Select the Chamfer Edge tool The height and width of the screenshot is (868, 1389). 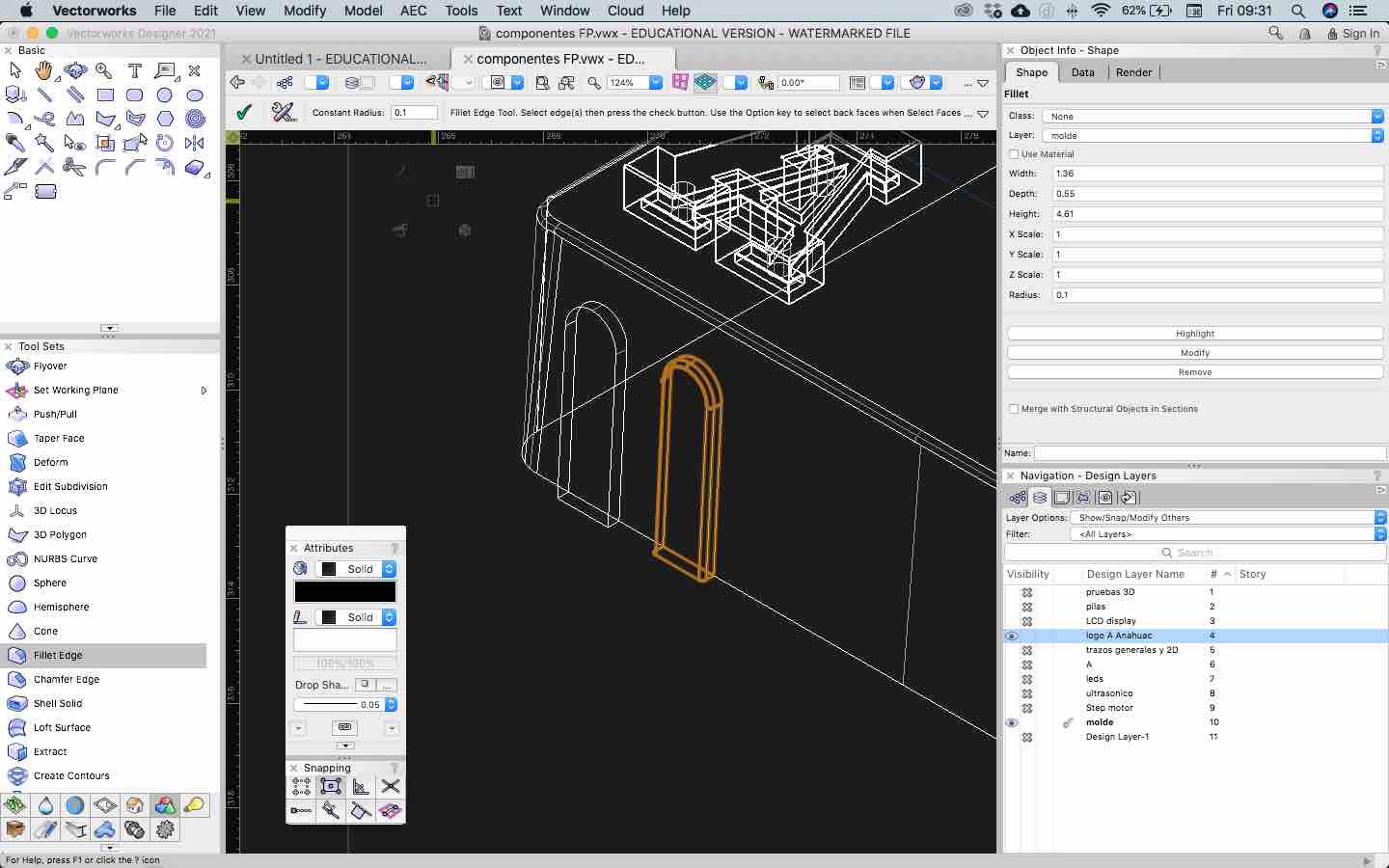tap(66, 679)
